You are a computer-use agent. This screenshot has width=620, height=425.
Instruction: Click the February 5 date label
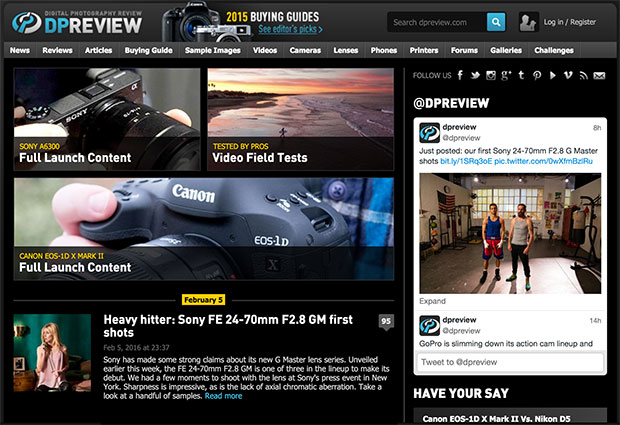coord(204,300)
